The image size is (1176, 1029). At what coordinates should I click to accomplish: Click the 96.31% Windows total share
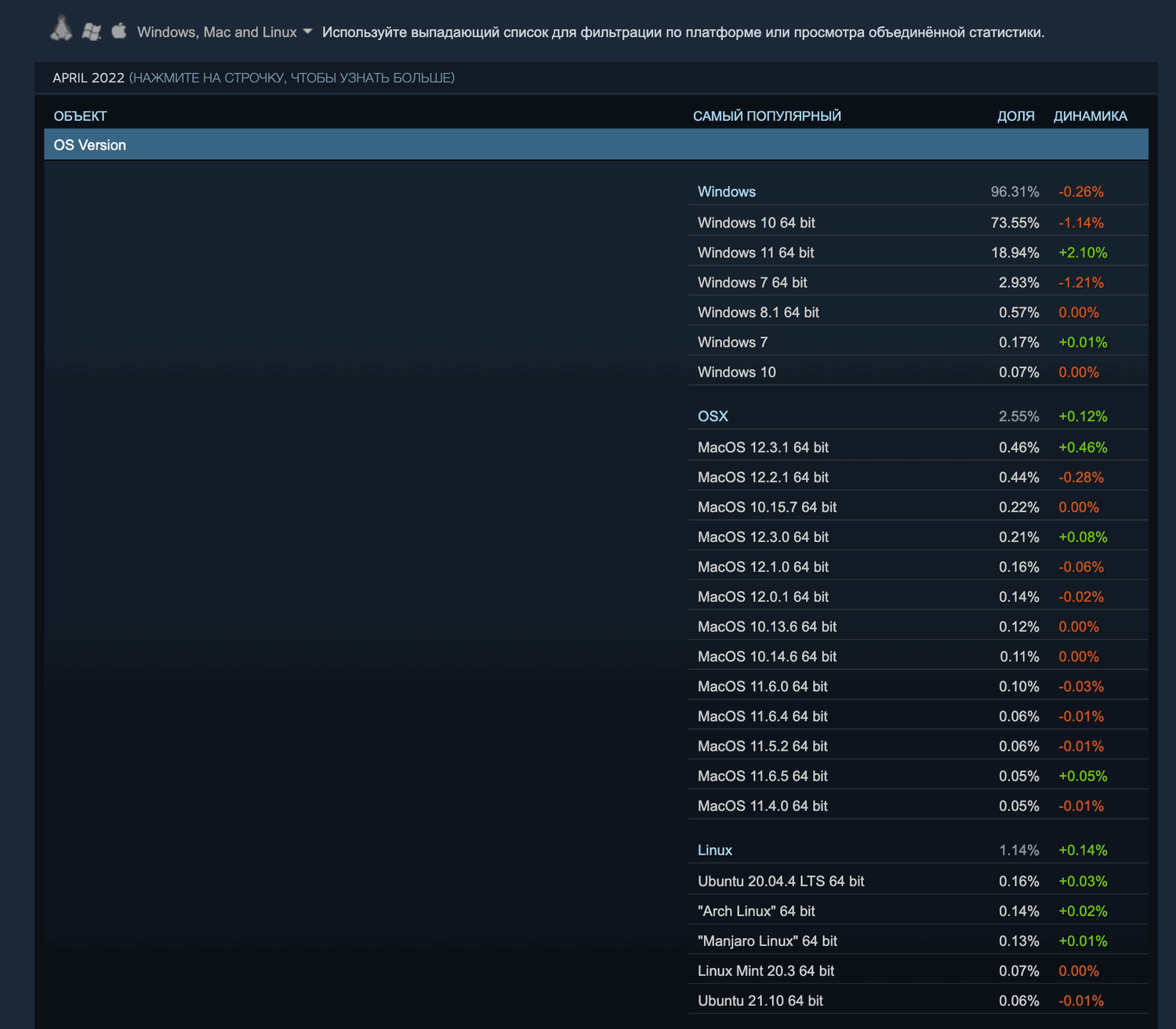point(1015,192)
